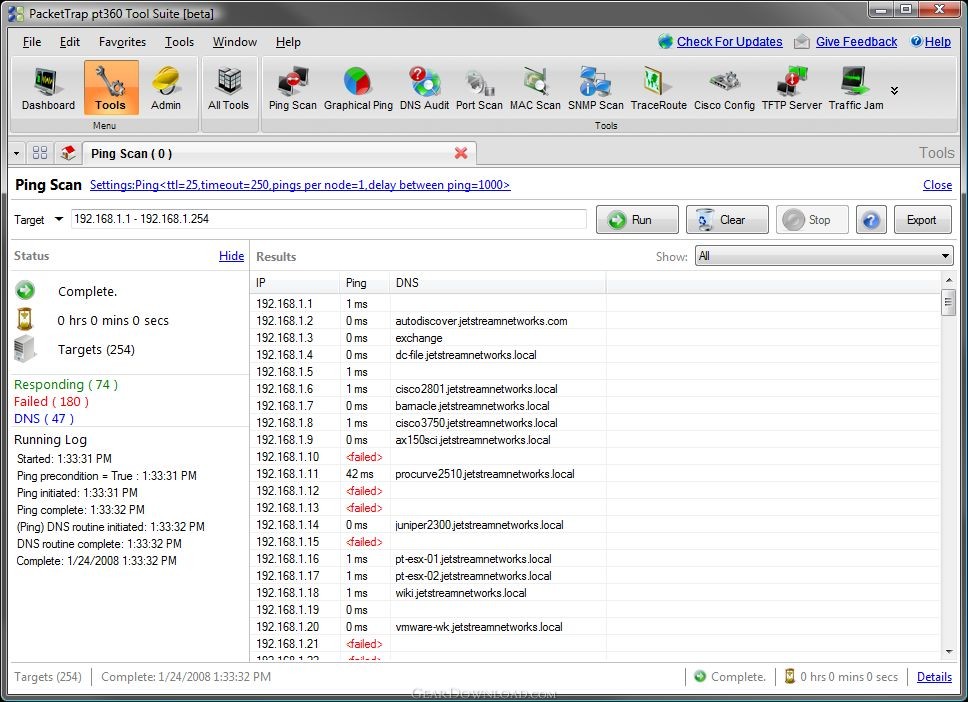The image size is (968, 702).
Task: Open the Window menu
Action: point(235,42)
